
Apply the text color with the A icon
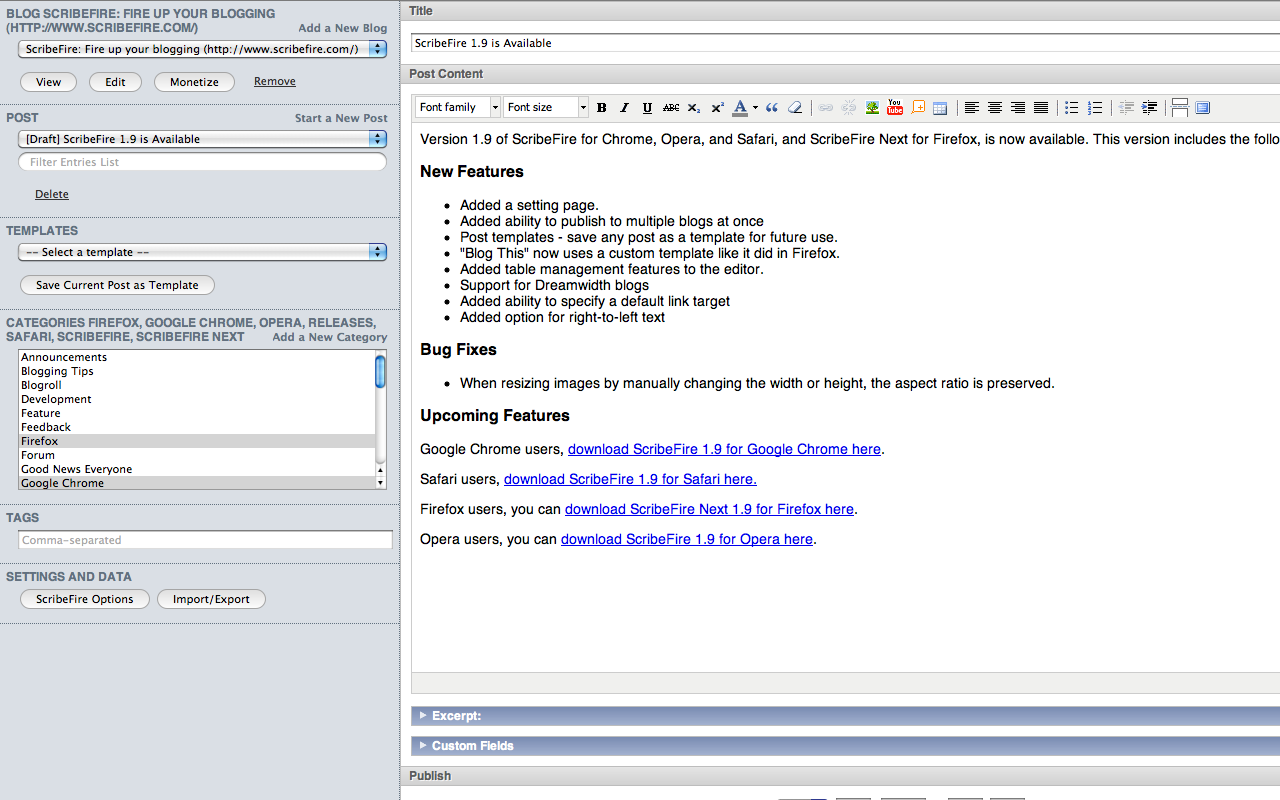(x=740, y=108)
